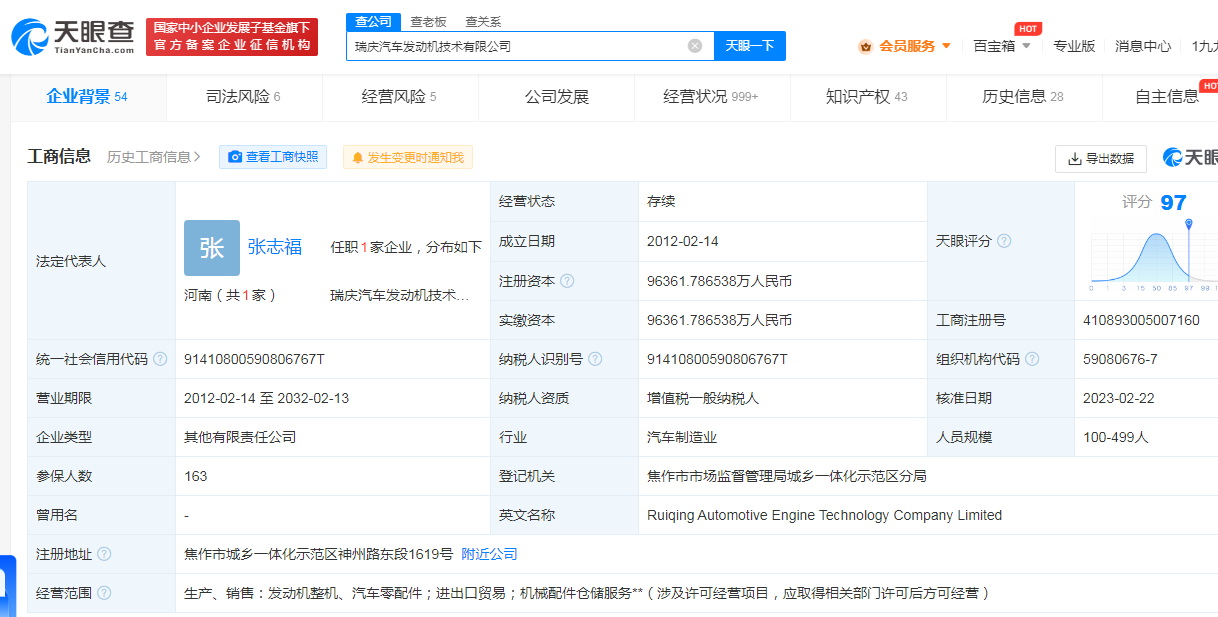This screenshot has width=1218, height=617.
Task: Click help icon next to 注册地址
Action: coord(104,554)
